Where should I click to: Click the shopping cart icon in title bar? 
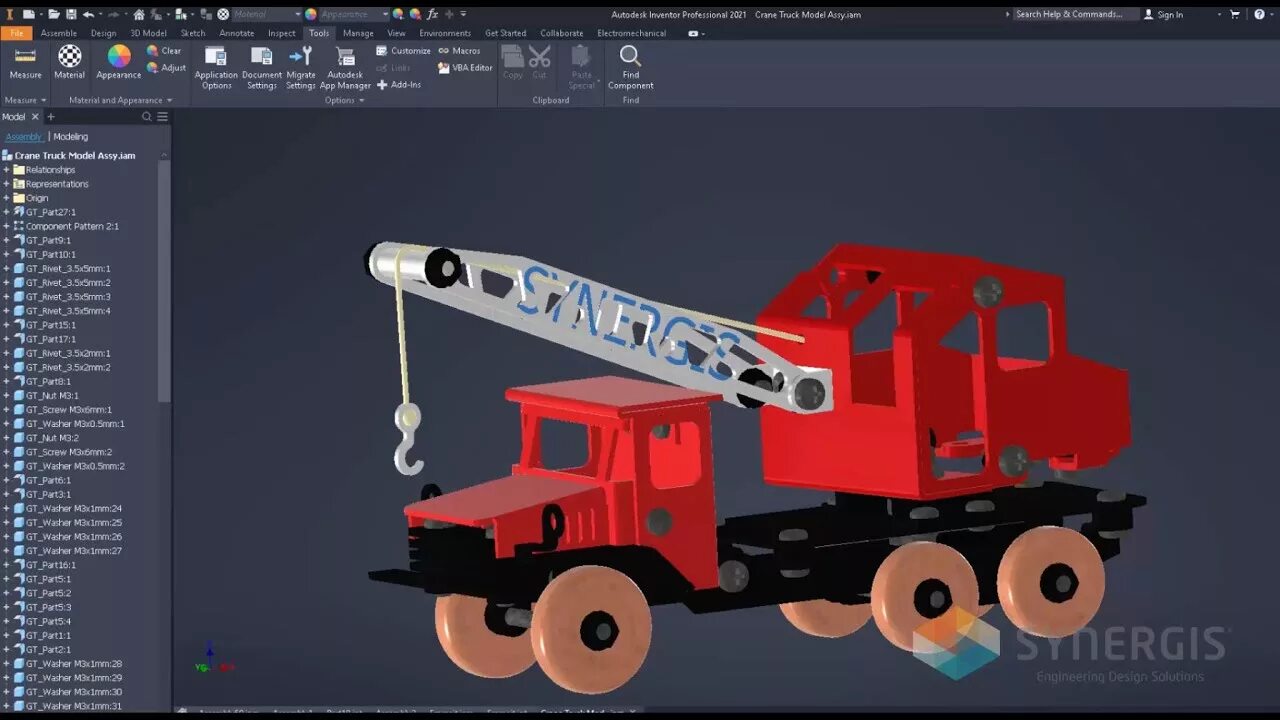pyautogui.click(x=1235, y=14)
